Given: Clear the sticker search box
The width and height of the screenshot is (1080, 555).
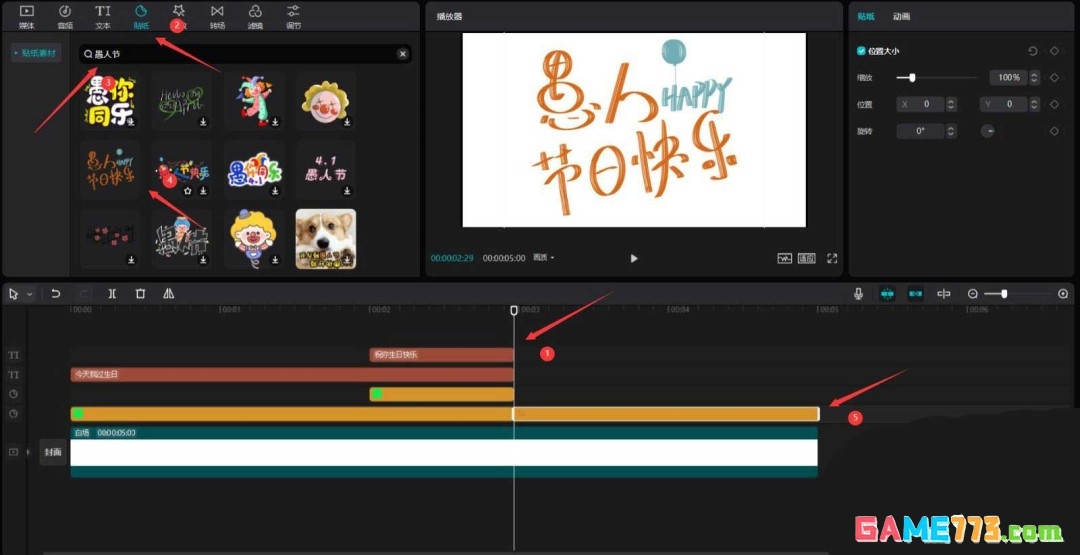Looking at the screenshot, I should pyautogui.click(x=403, y=54).
